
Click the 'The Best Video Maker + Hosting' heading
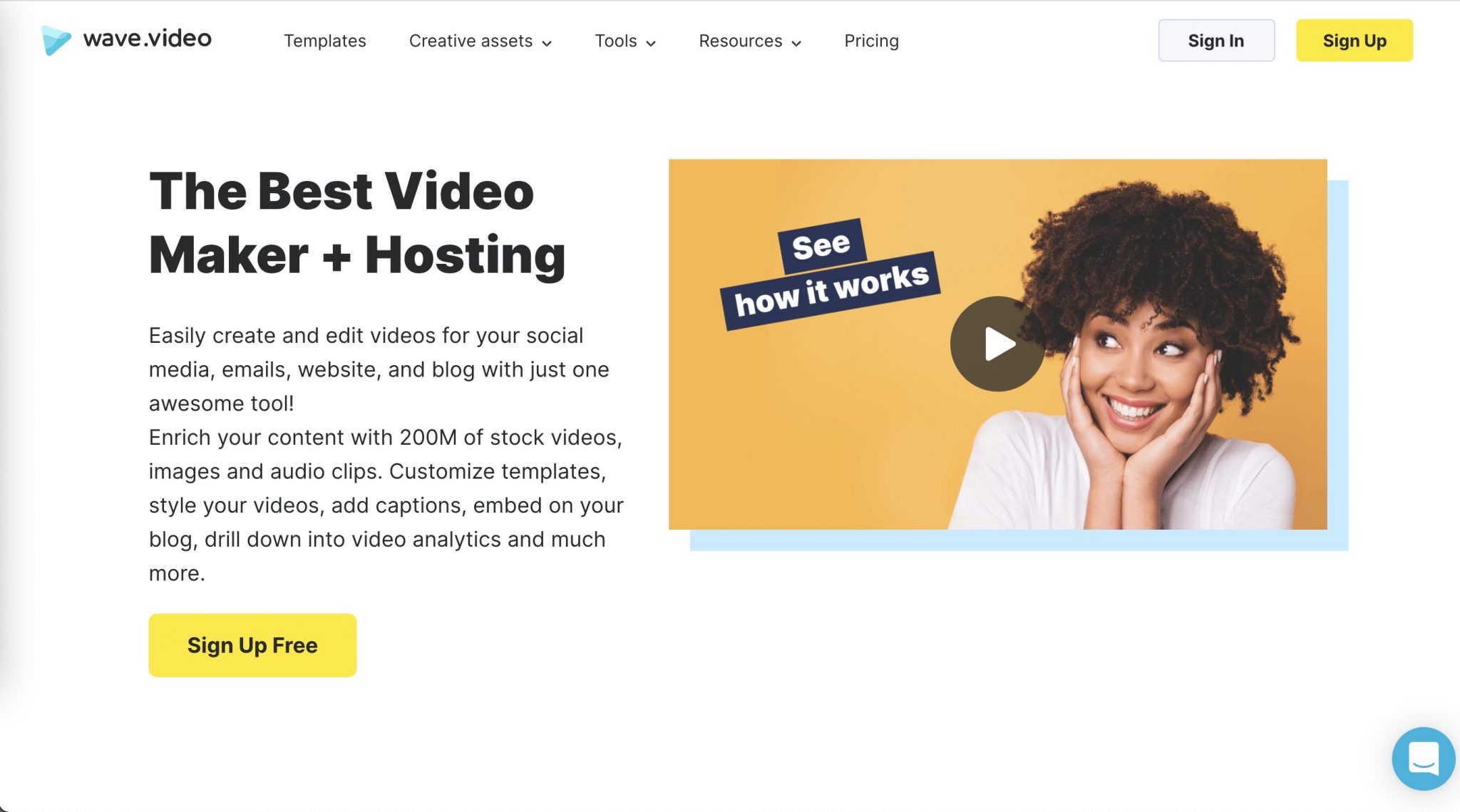click(357, 223)
